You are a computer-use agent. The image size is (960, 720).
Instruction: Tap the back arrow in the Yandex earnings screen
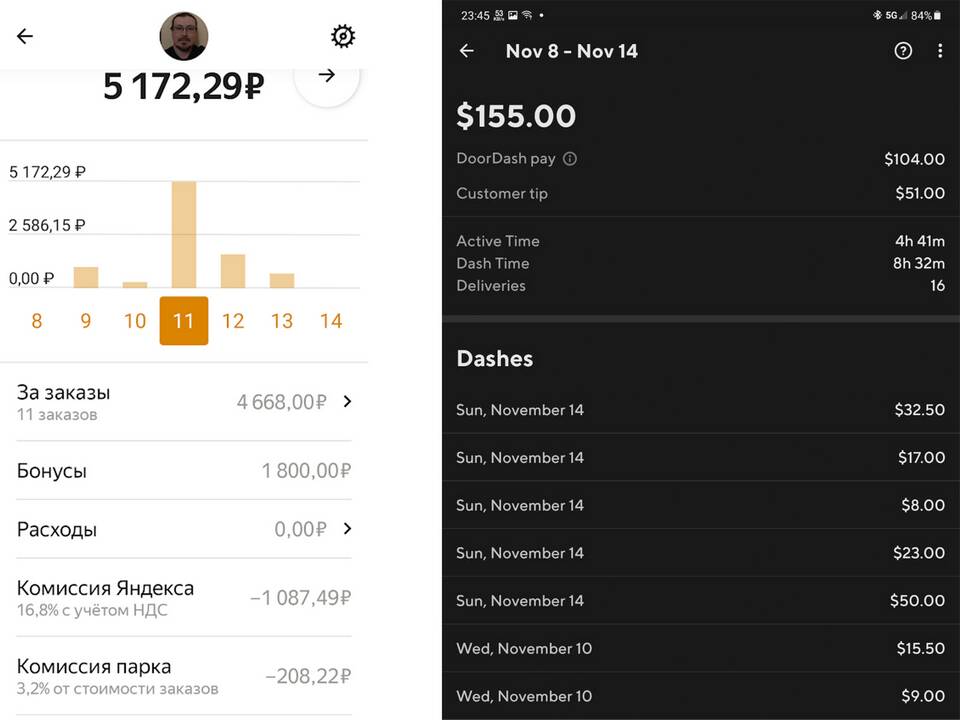[x=24, y=36]
